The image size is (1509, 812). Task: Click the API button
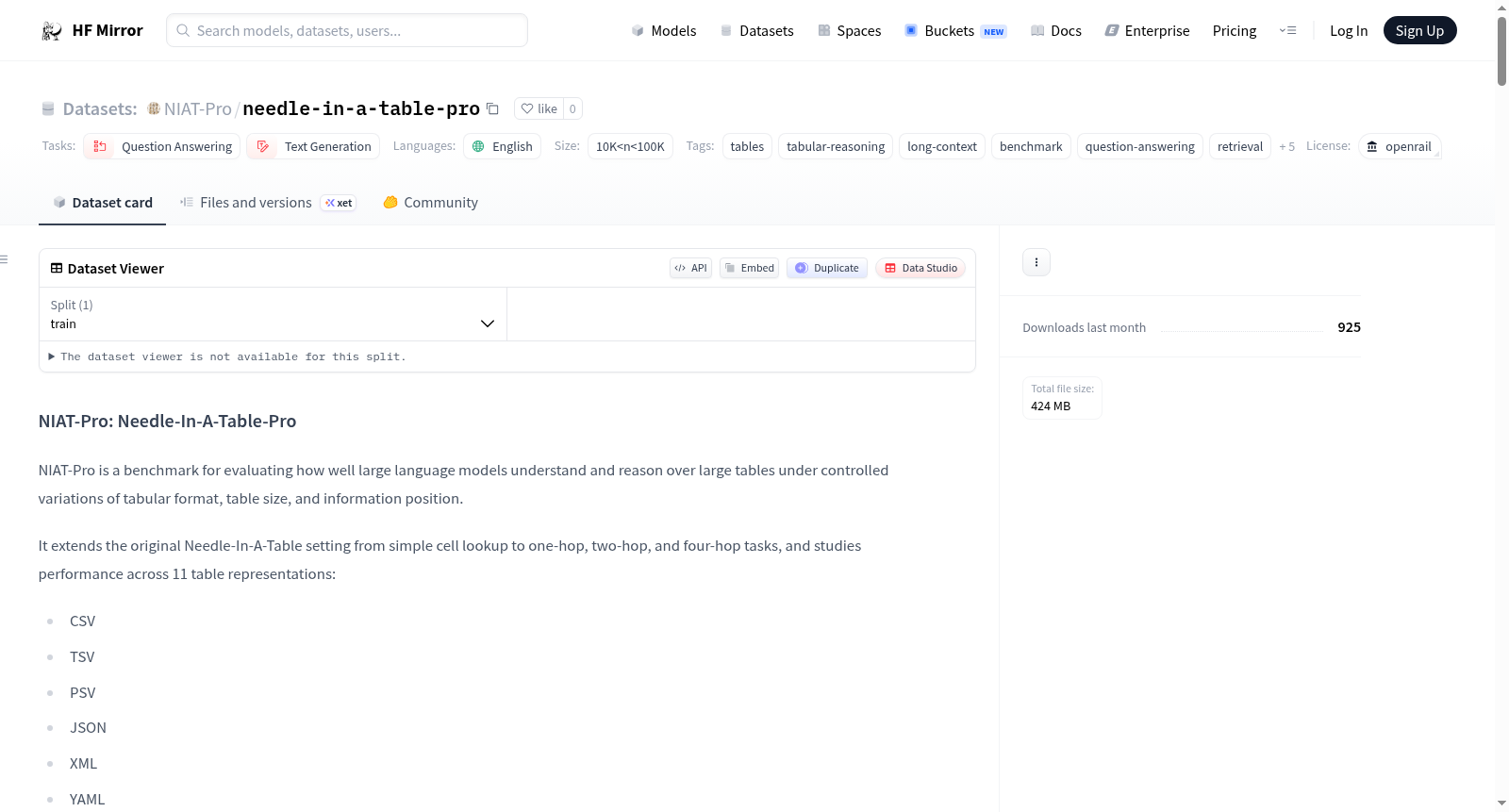click(x=690, y=268)
